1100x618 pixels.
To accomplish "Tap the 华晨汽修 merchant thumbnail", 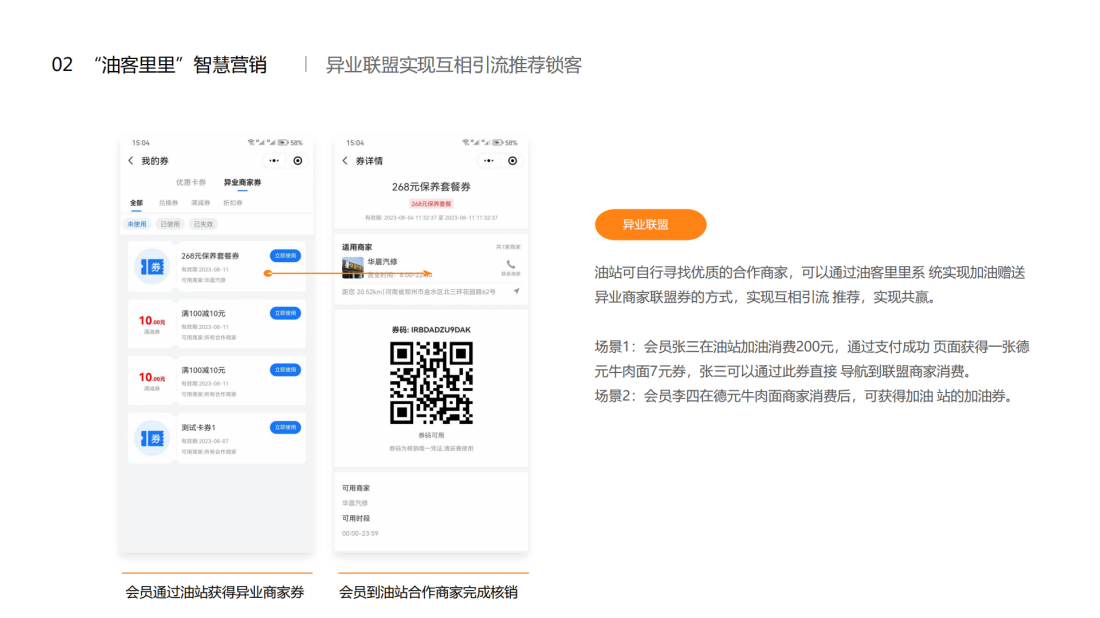I will pos(352,267).
